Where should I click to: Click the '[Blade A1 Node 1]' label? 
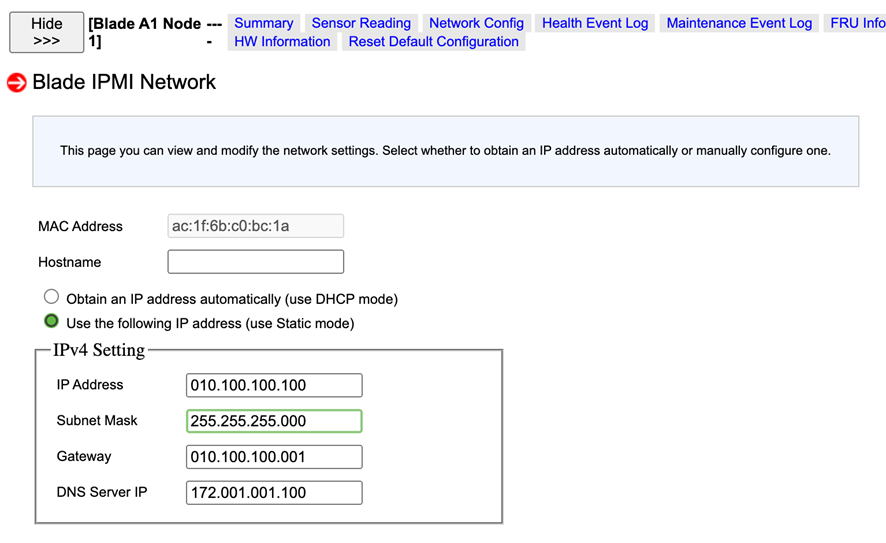tap(145, 32)
